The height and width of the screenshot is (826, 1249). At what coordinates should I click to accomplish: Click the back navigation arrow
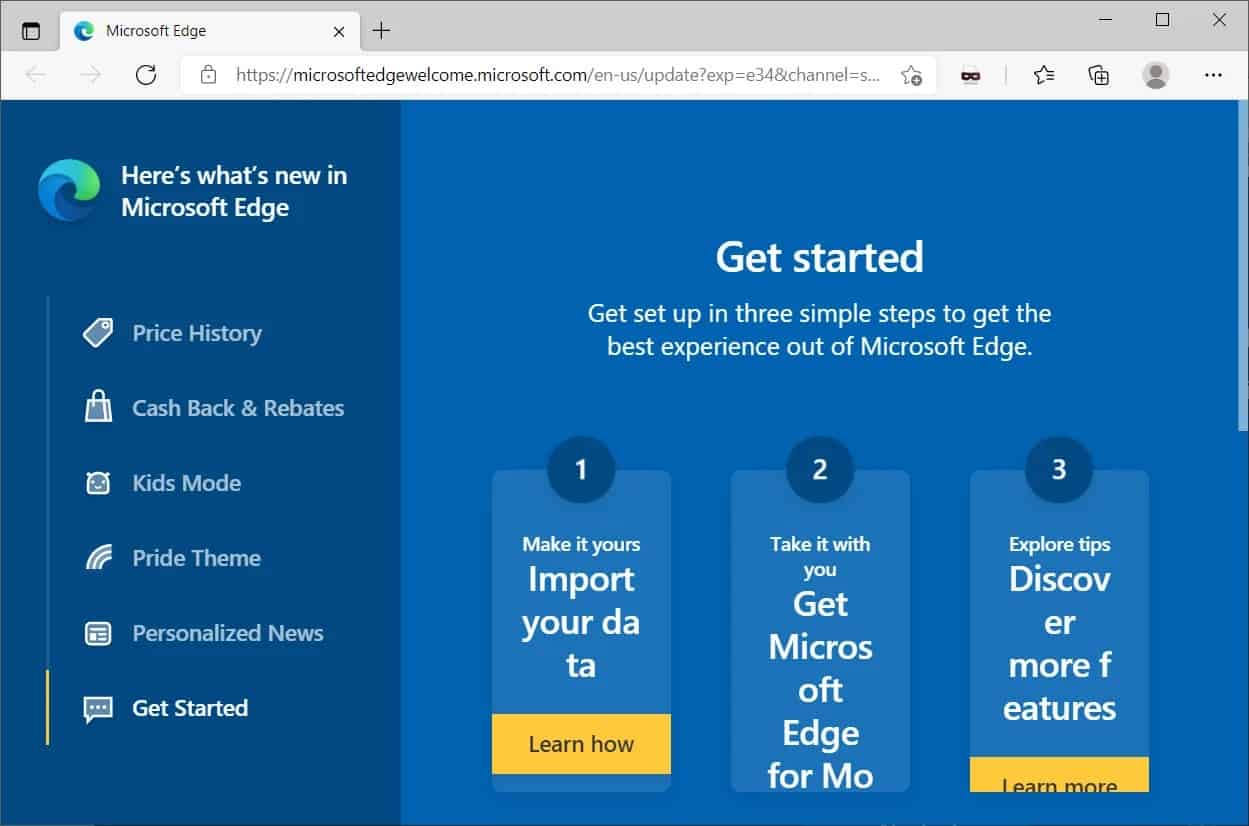(x=36, y=75)
